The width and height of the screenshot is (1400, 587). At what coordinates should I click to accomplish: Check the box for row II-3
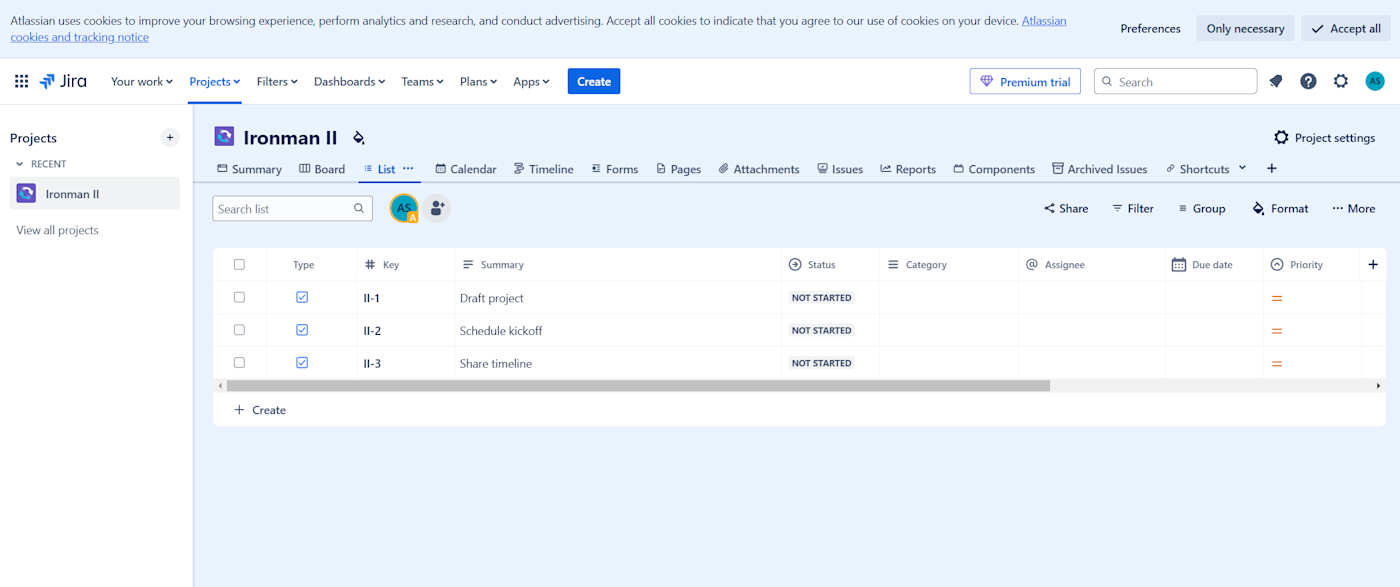click(x=239, y=363)
